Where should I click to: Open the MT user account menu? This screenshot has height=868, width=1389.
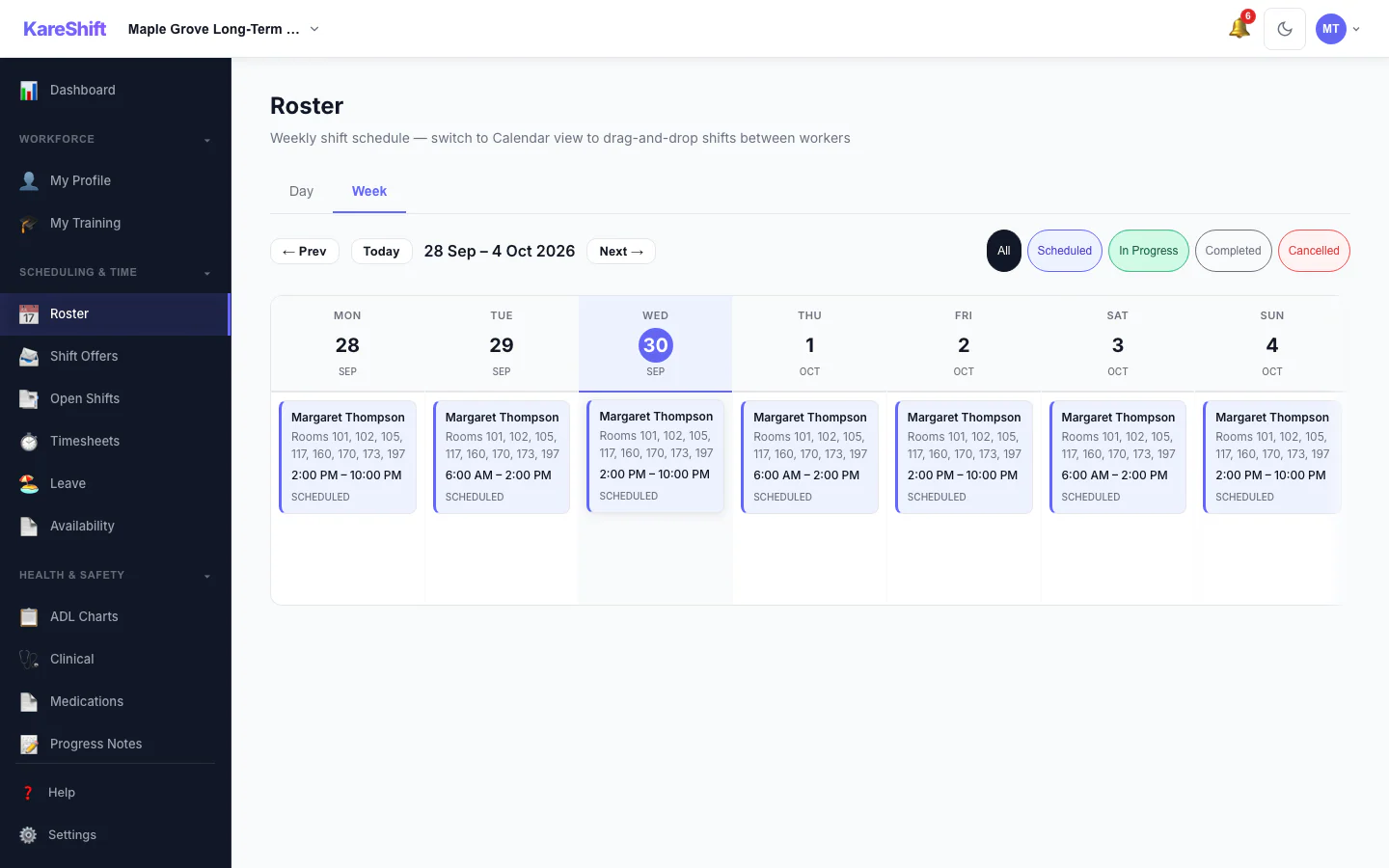1339,29
